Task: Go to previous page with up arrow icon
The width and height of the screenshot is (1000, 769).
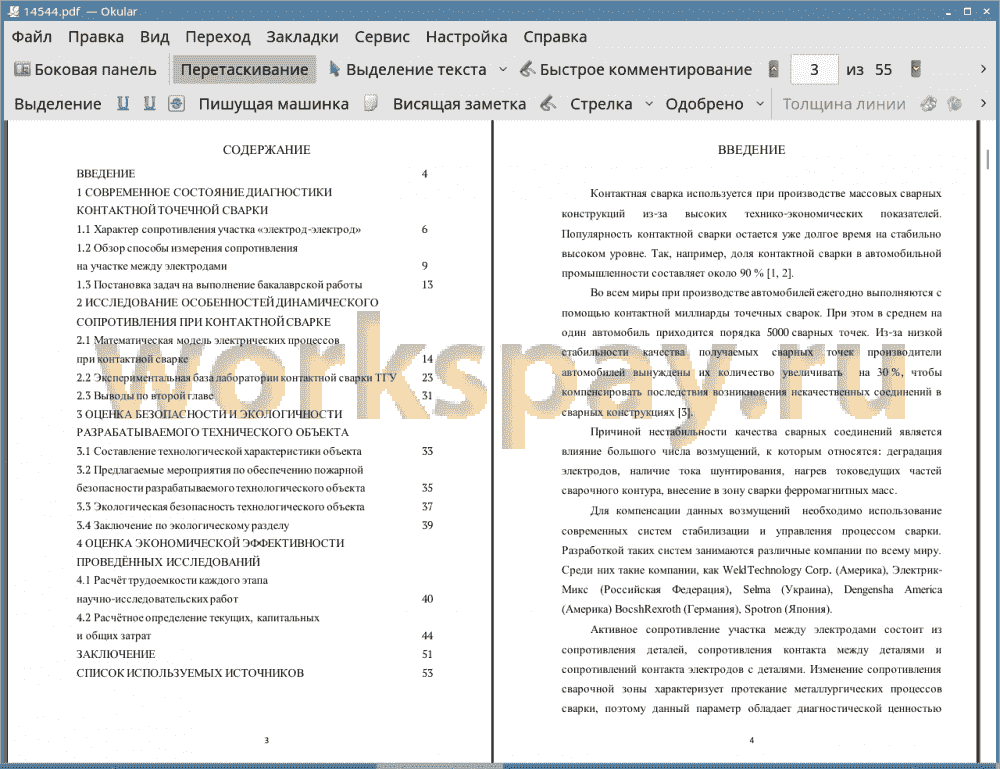Action: click(x=774, y=69)
